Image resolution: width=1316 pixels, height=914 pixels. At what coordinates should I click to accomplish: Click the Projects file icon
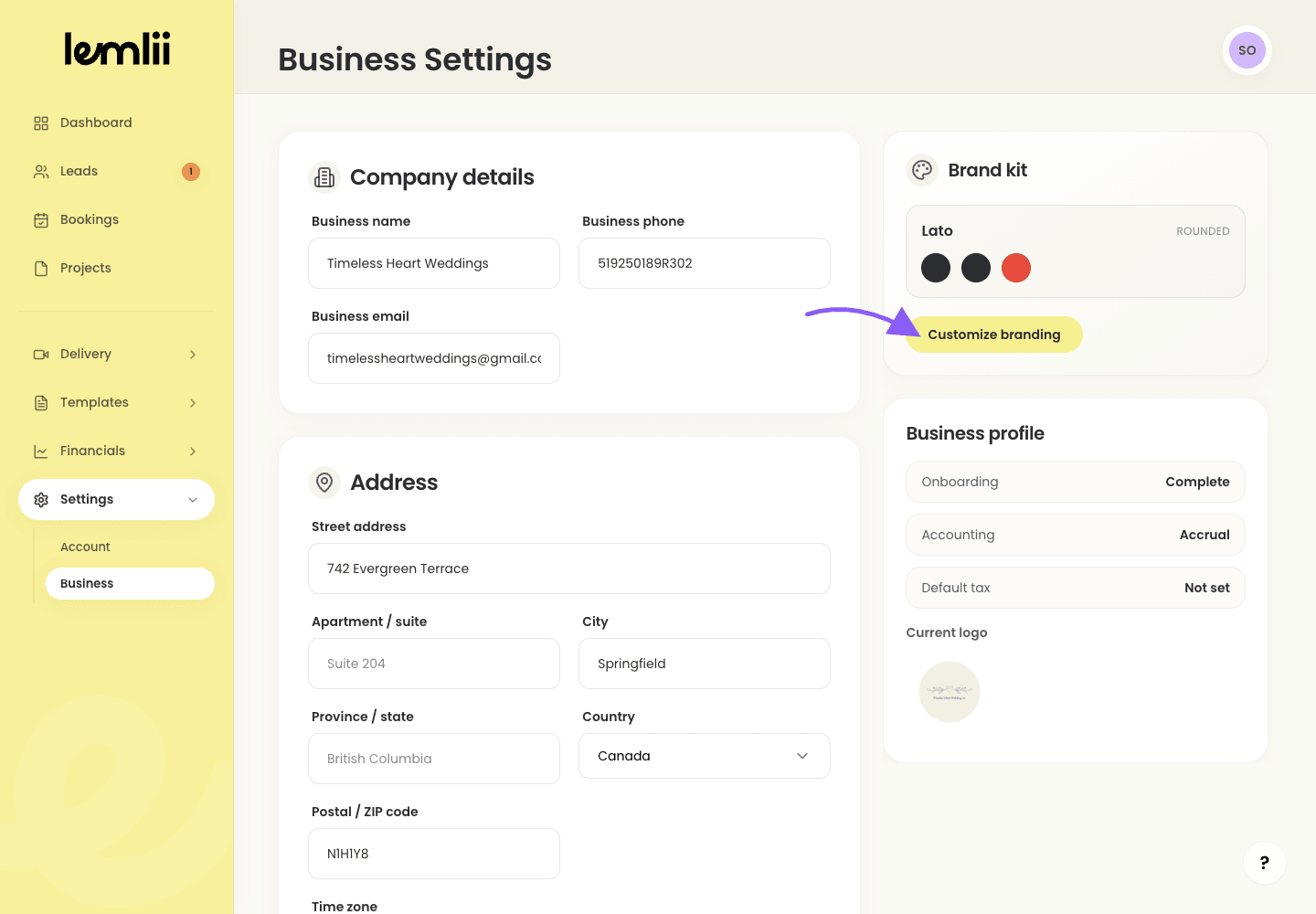pyautogui.click(x=41, y=269)
